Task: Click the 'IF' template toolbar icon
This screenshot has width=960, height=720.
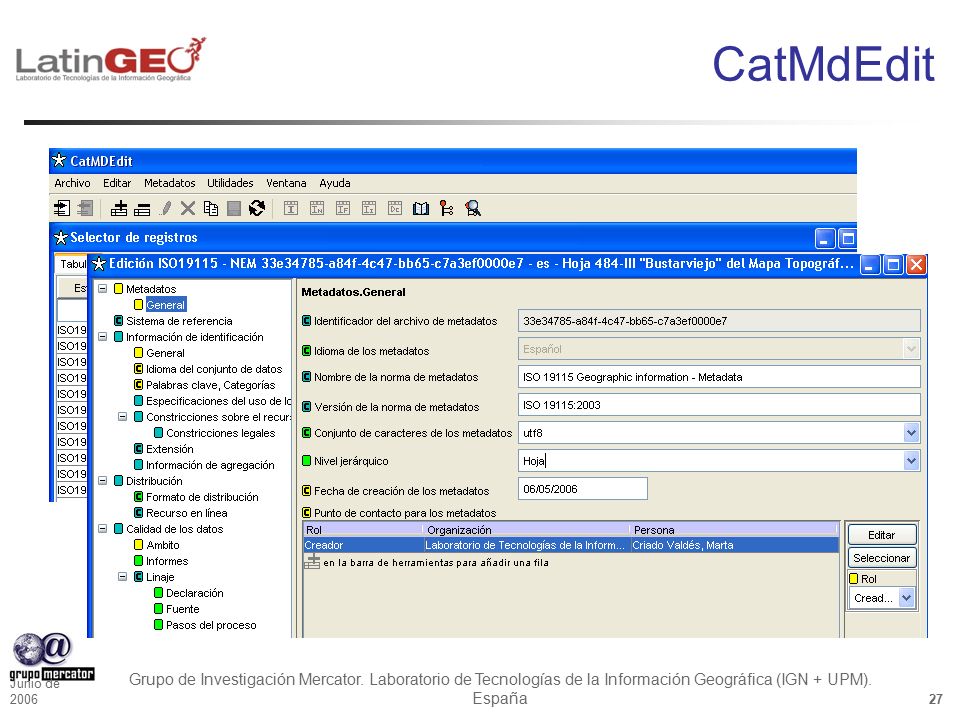Action: click(343, 209)
